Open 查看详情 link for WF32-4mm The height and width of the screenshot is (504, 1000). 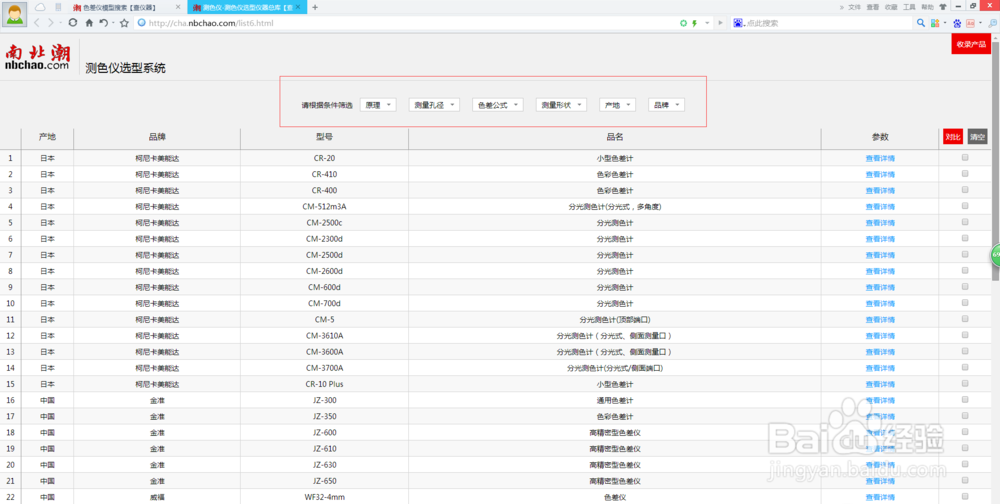(x=879, y=497)
